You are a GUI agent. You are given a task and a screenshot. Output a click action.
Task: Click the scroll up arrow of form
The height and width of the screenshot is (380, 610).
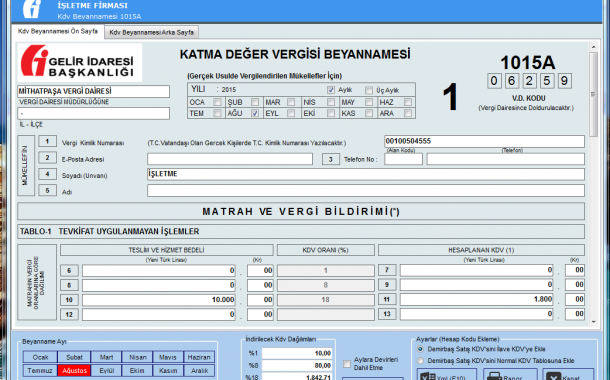[x=593, y=47]
